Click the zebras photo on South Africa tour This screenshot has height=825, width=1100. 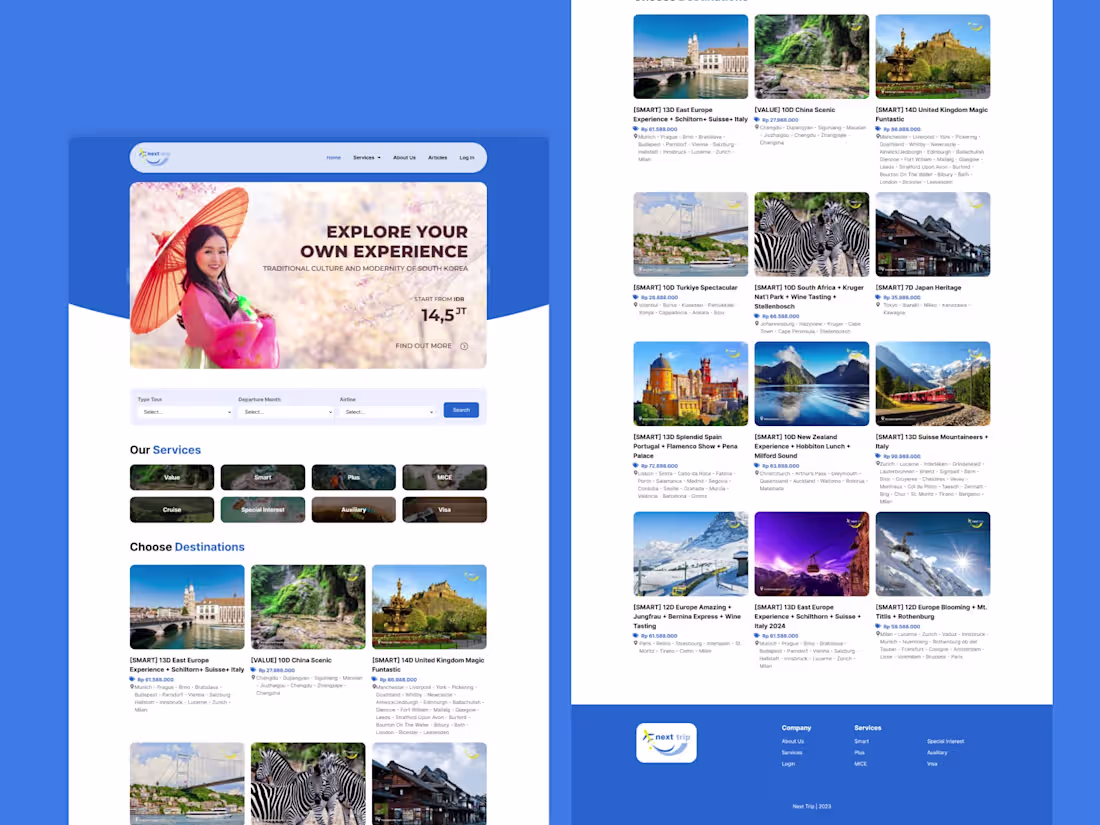(811, 233)
